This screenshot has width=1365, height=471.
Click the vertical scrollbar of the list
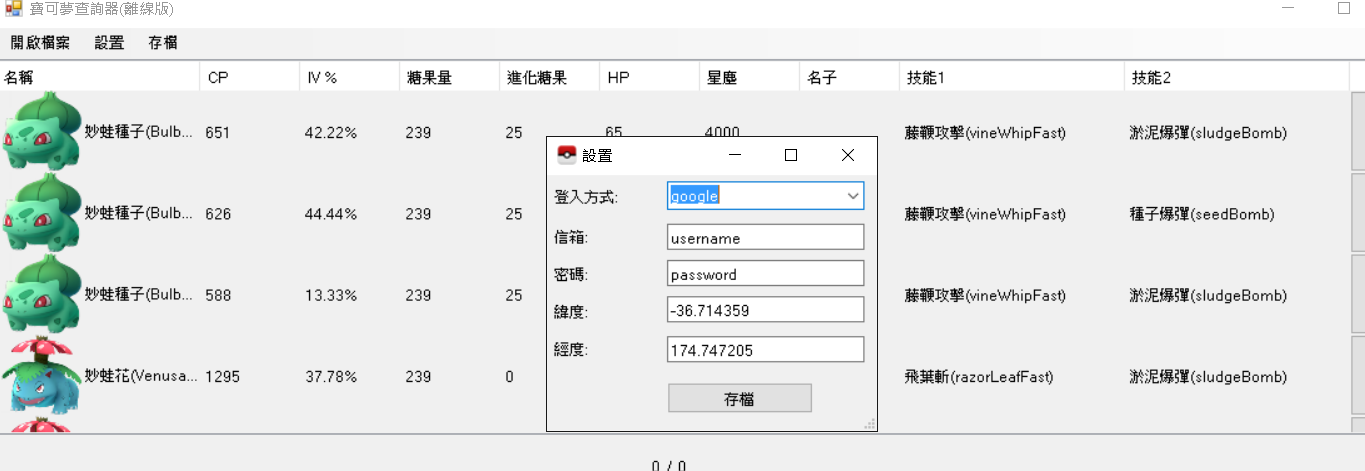click(x=1357, y=262)
